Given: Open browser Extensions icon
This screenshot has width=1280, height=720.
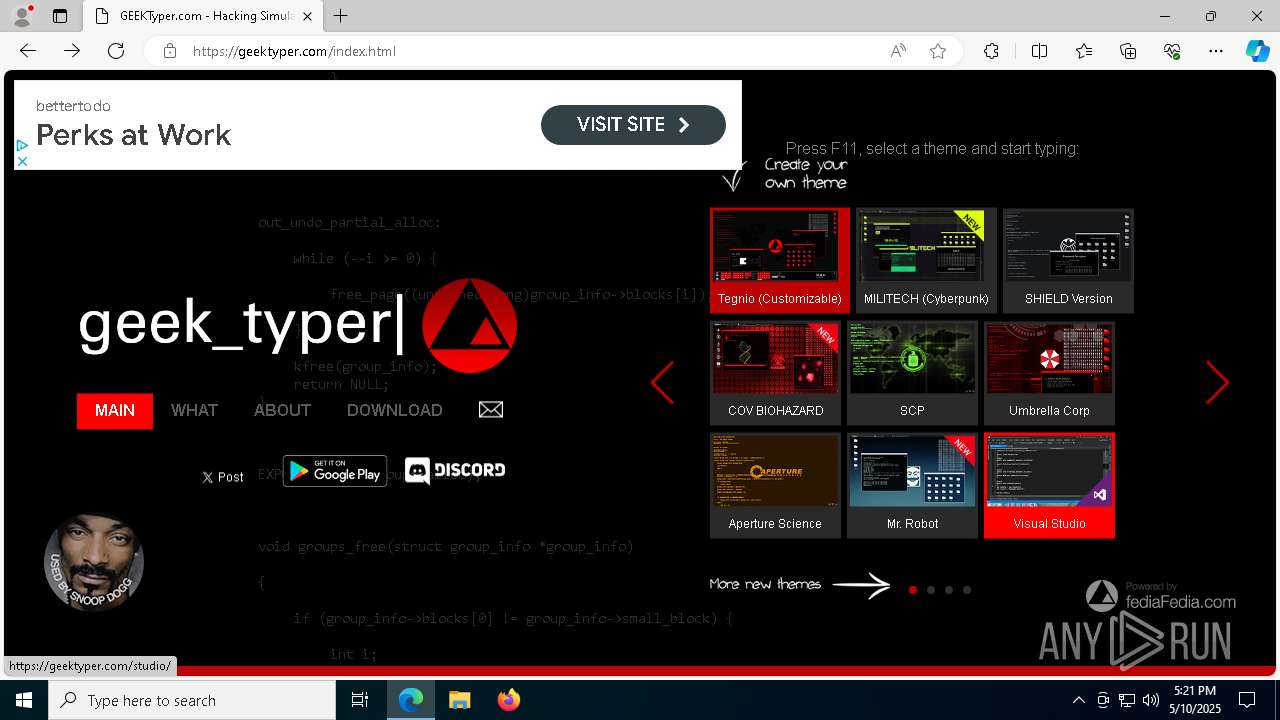Looking at the screenshot, I should coord(991,51).
